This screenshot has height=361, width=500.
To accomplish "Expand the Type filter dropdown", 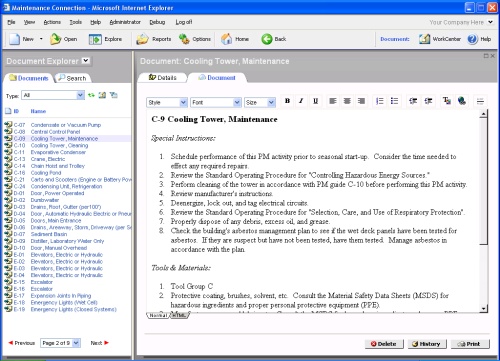I will point(53,95).
